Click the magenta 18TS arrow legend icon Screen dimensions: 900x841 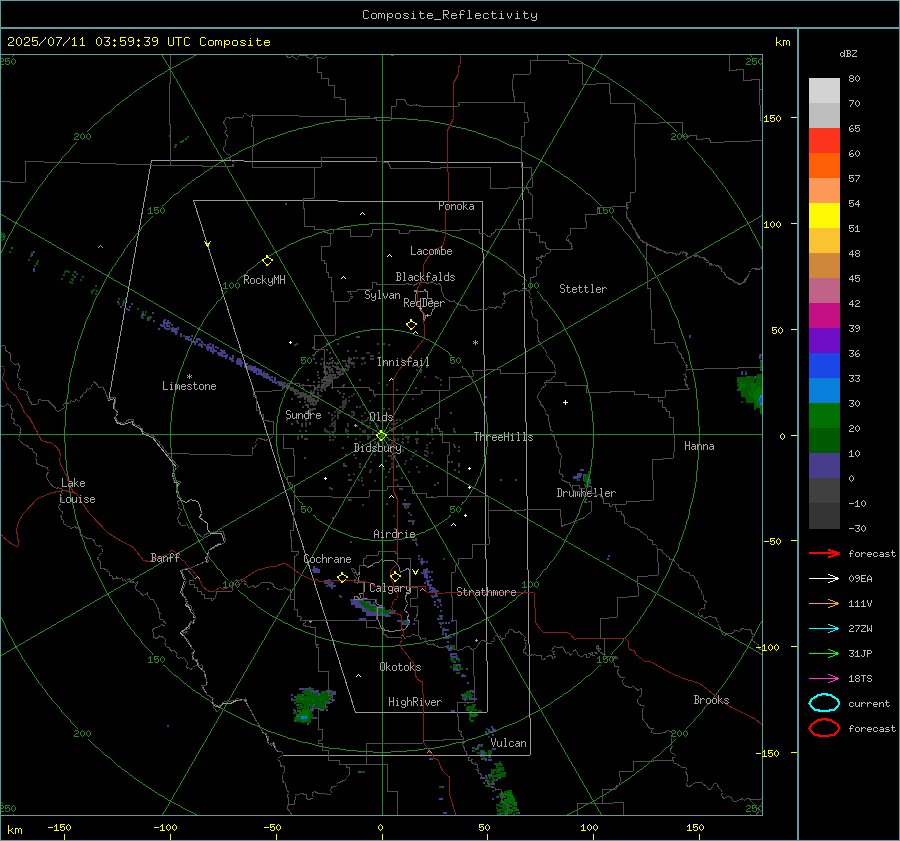824,679
